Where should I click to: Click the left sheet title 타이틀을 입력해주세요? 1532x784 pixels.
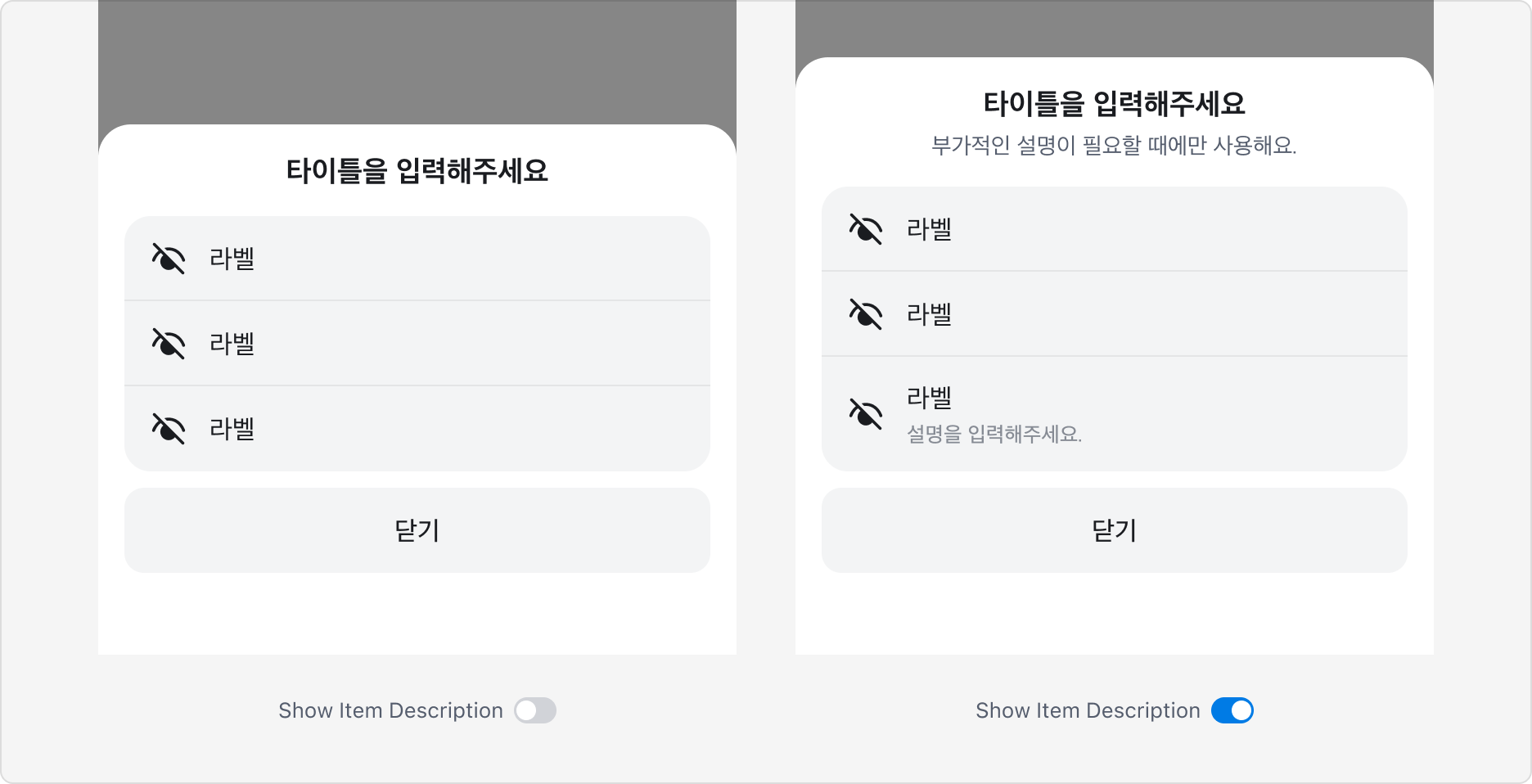coord(417,170)
